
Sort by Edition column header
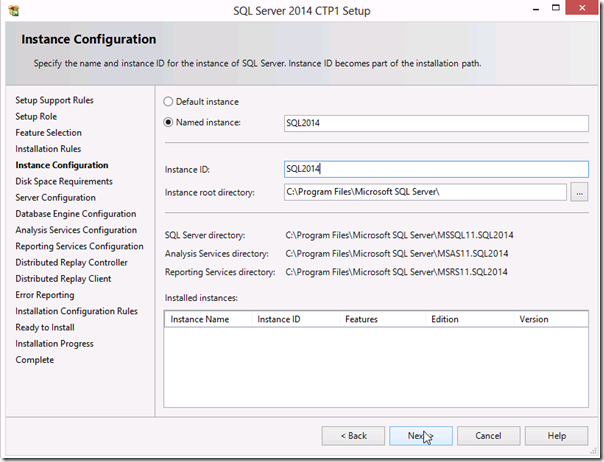(x=470, y=319)
